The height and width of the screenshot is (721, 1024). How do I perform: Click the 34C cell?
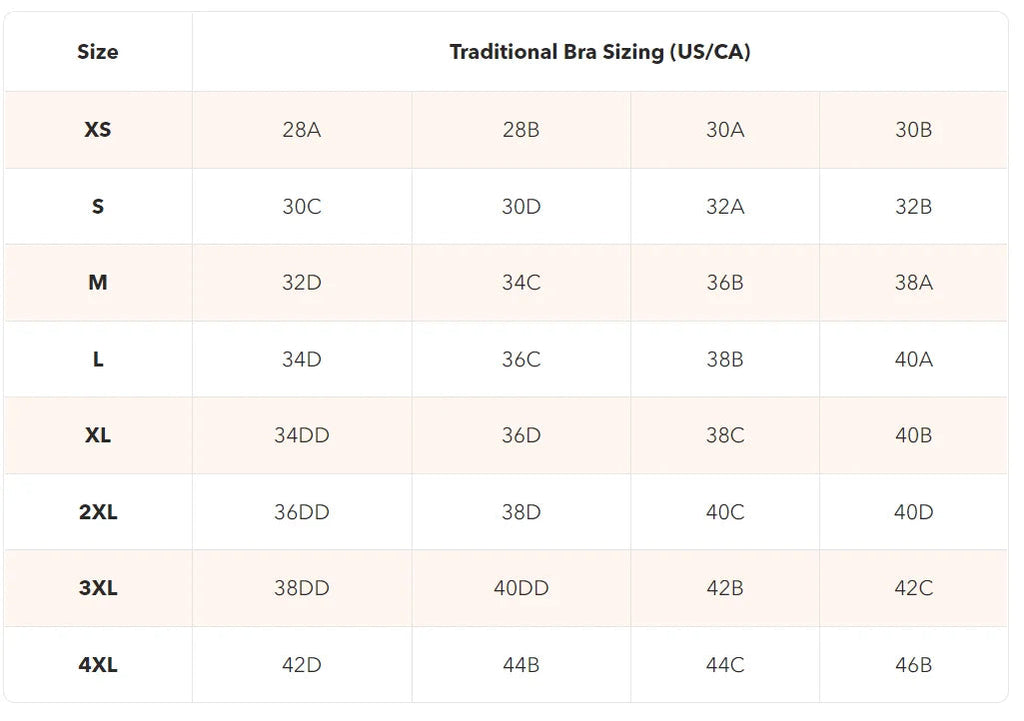click(521, 283)
